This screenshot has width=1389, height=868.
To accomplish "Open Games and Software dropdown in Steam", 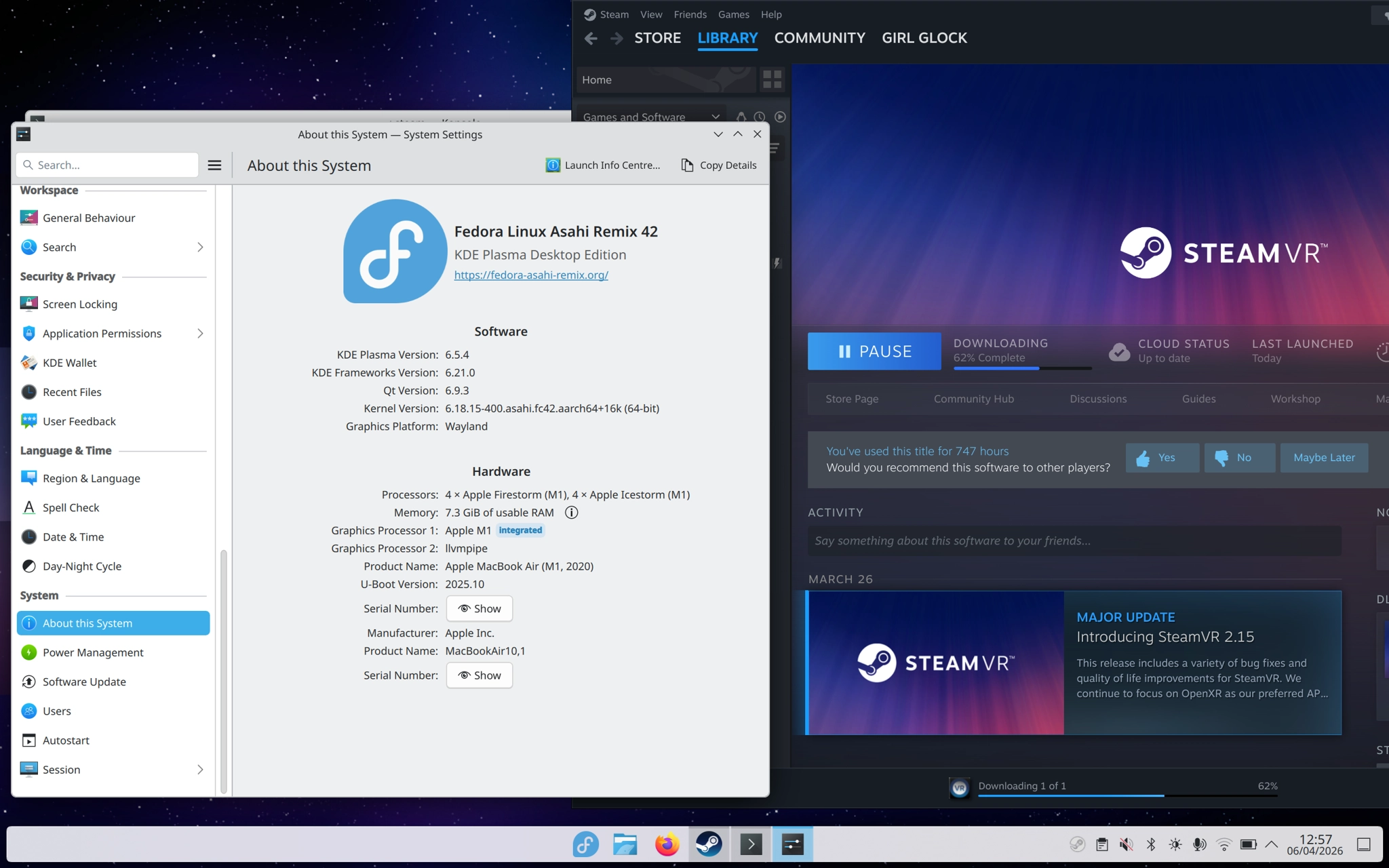I will 651,117.
